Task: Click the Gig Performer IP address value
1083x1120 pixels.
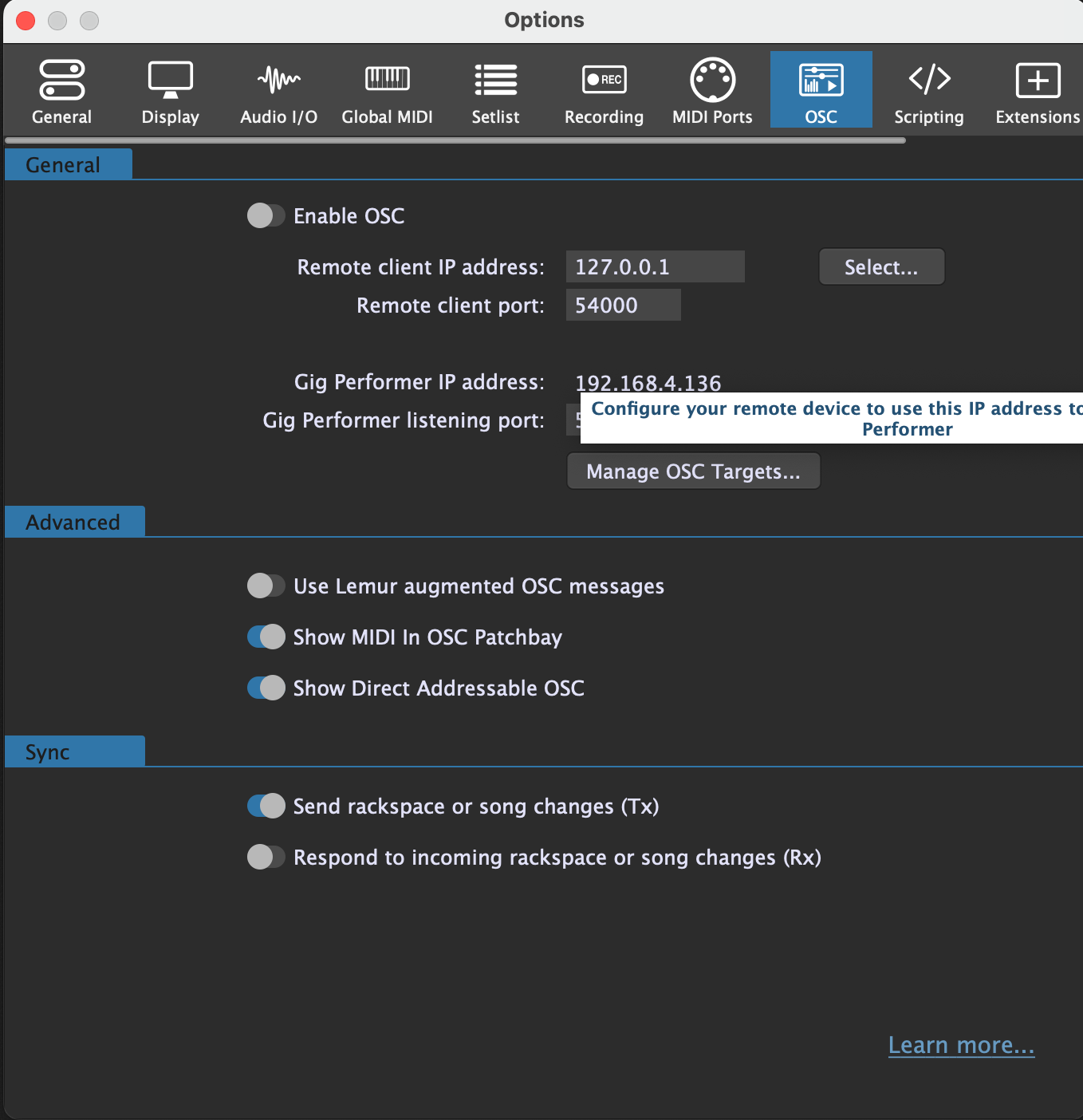Action: 648,383
